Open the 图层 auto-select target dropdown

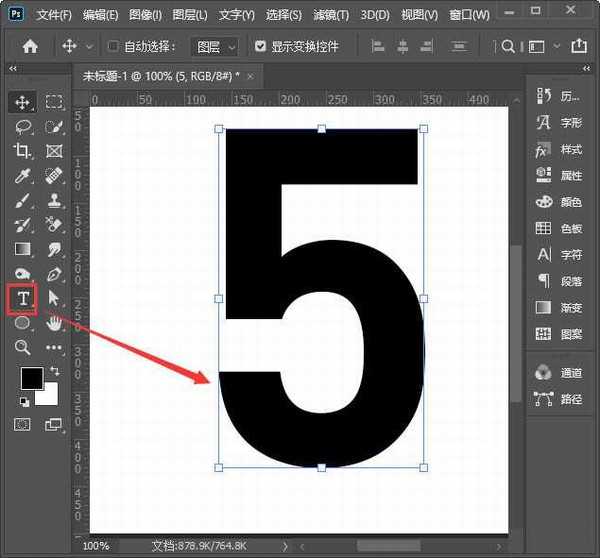(x=216, y=46)
